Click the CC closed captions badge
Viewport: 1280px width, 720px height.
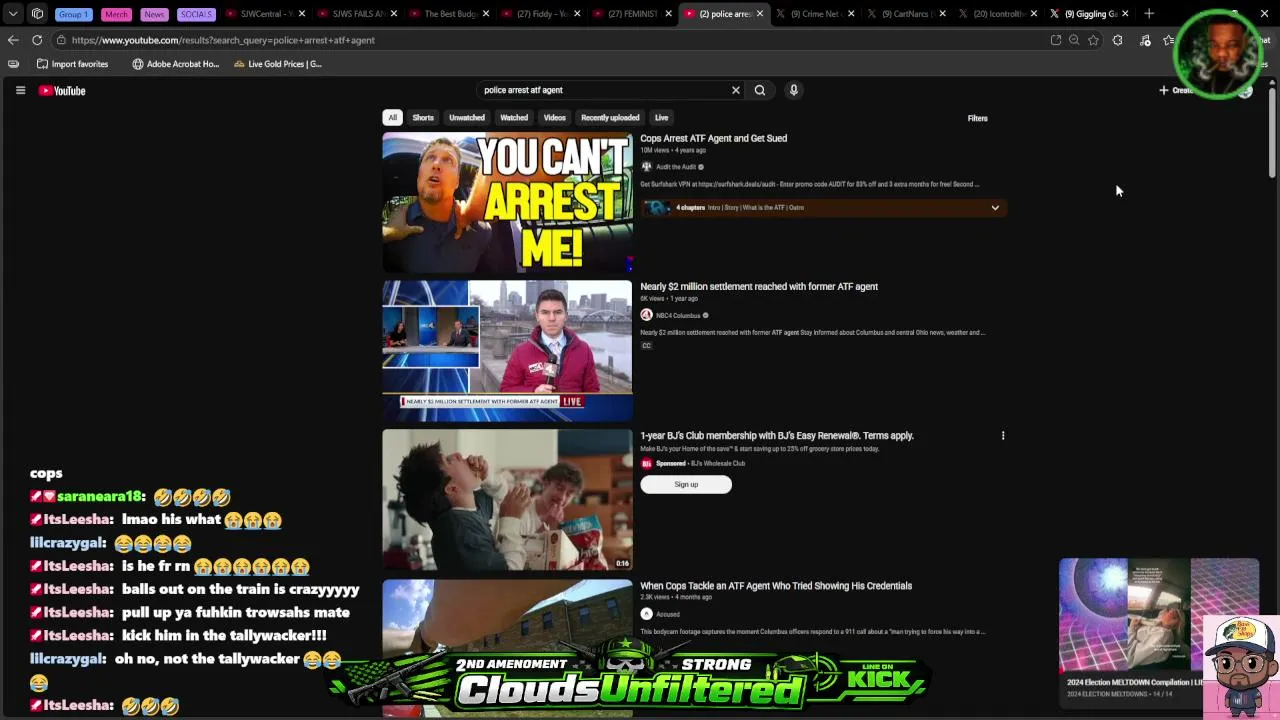(x=646, y=346)
